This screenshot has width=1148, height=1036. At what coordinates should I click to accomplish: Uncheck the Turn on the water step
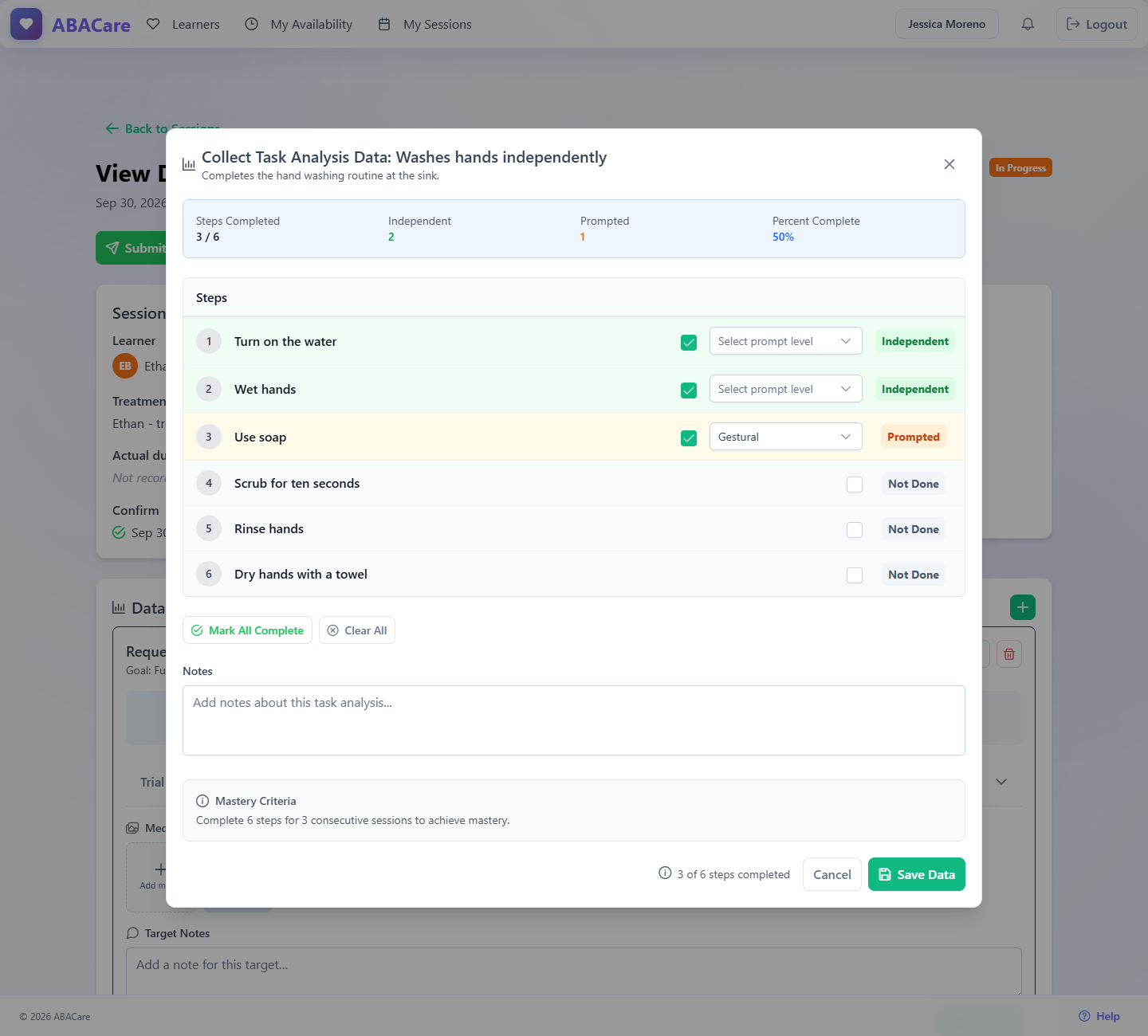point(689,343)
